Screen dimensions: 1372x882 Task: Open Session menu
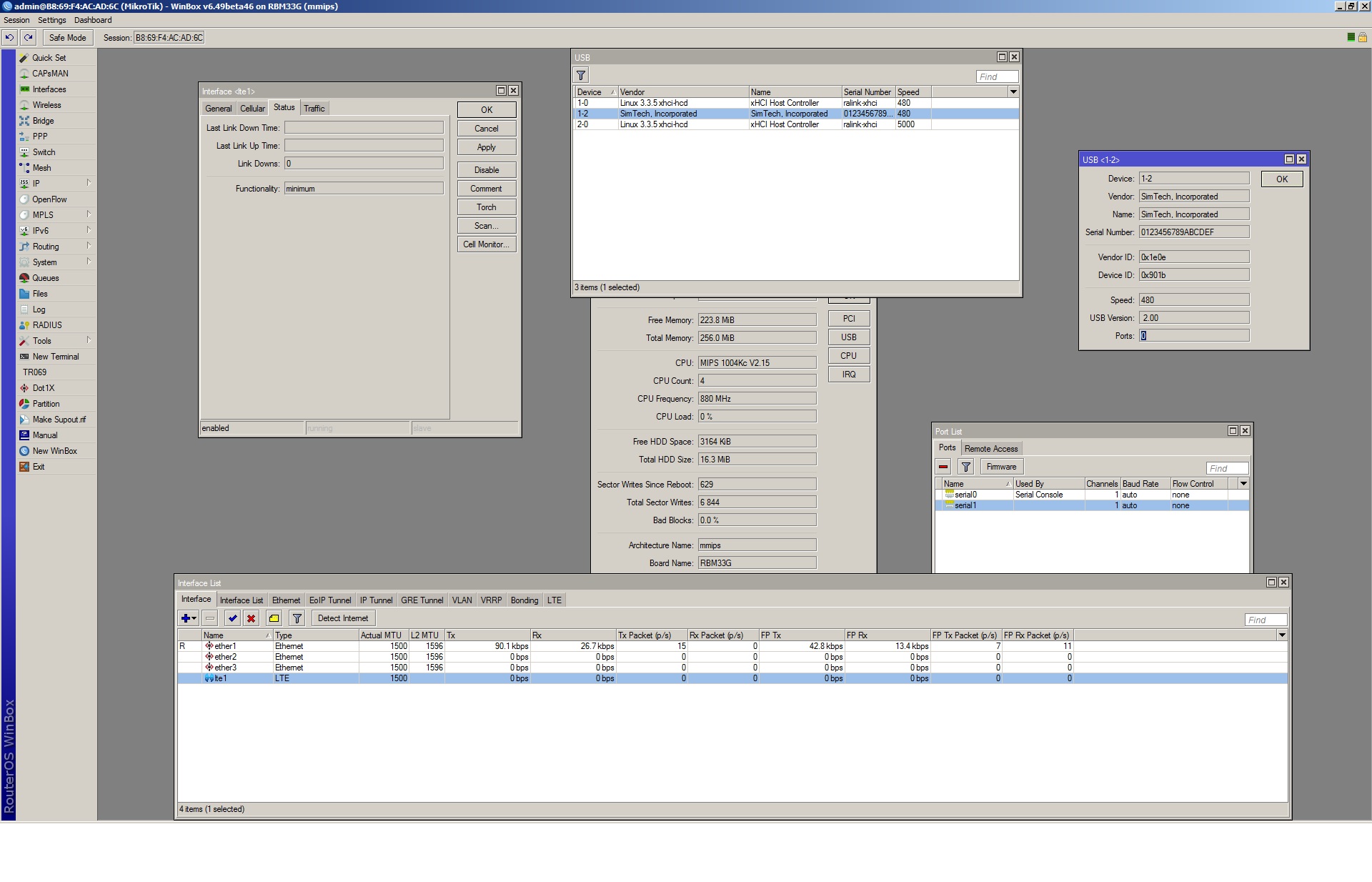[16, 20]
